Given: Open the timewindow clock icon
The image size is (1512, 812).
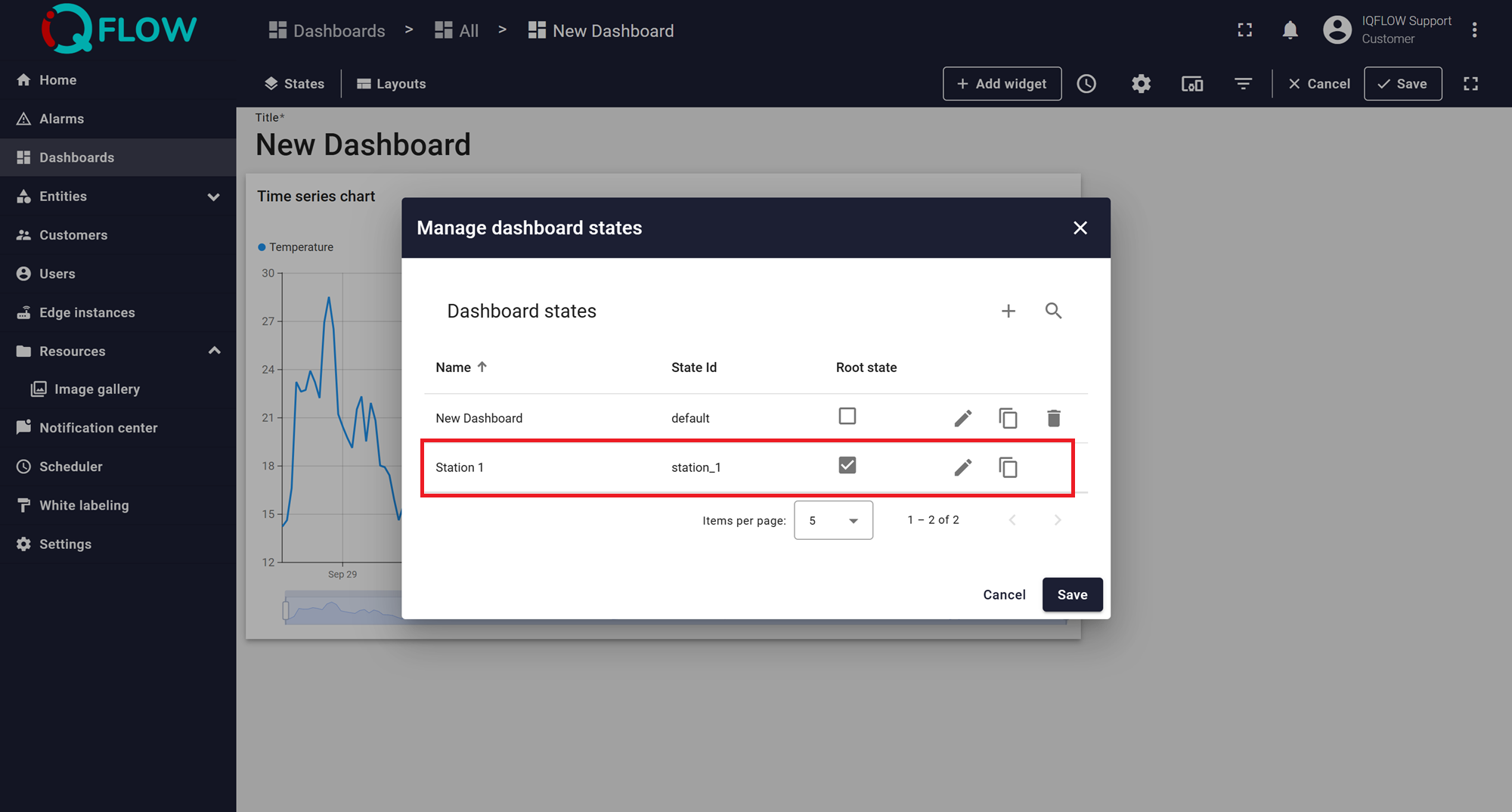Looking at the screenshot, I should [x=1086, y=84].
